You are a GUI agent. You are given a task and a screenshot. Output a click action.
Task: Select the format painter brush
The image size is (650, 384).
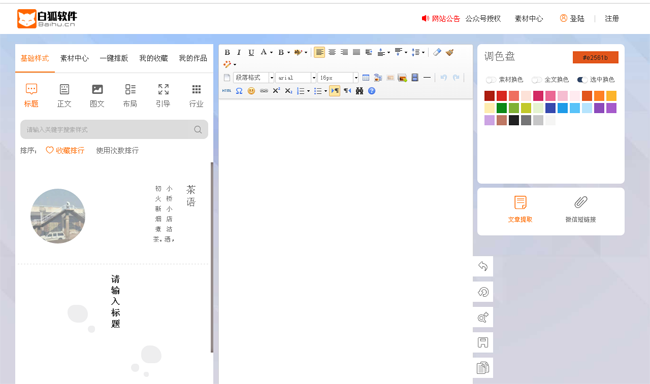pyautogui.click(x=450, y=52)
